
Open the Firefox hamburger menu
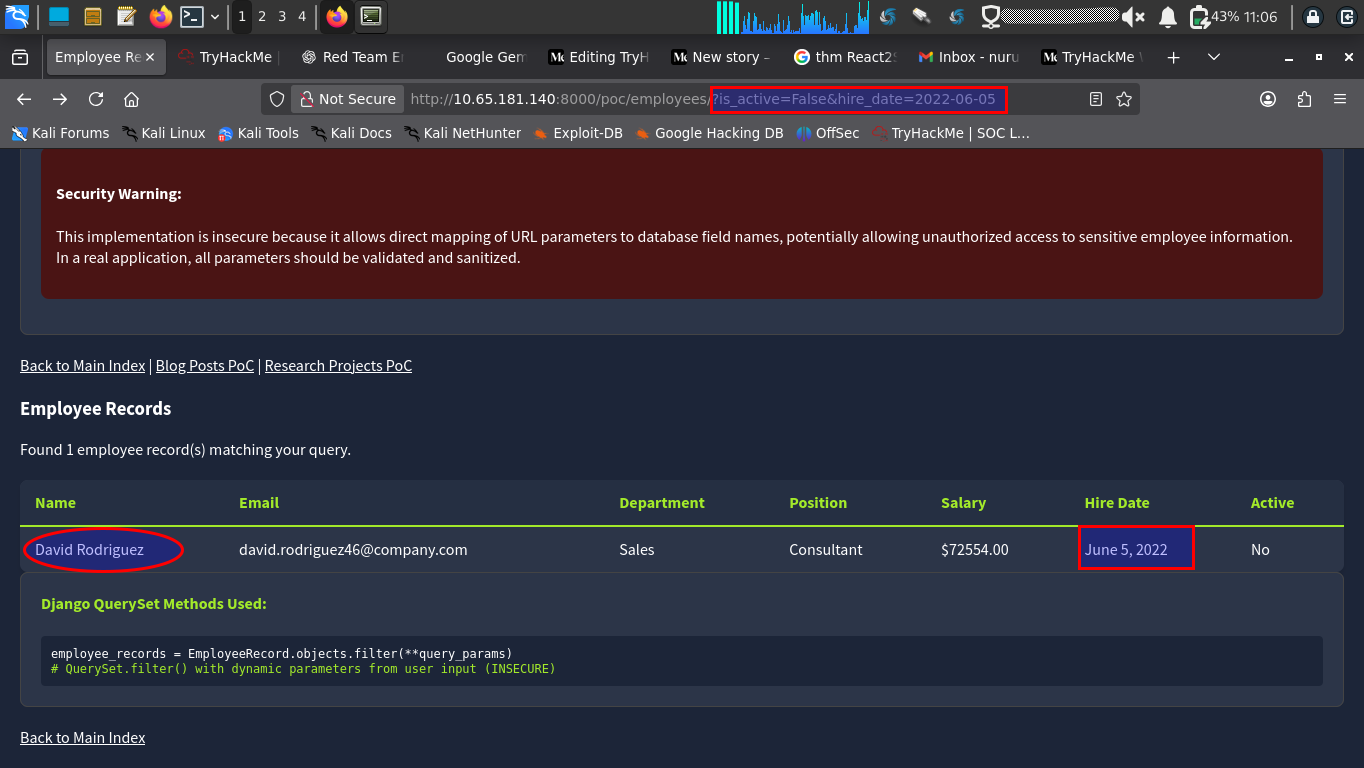tap(1340, 99)
